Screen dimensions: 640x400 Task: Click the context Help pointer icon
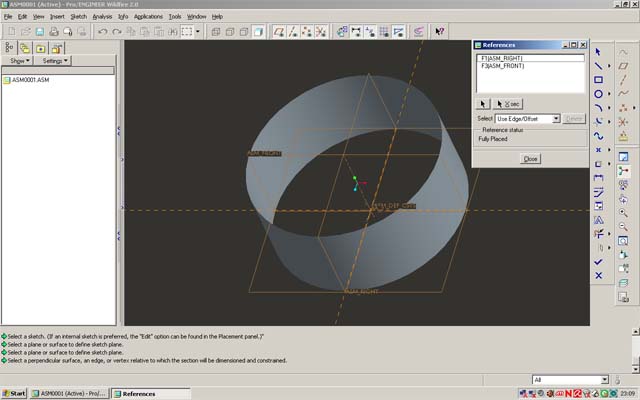tap(440, 32)
